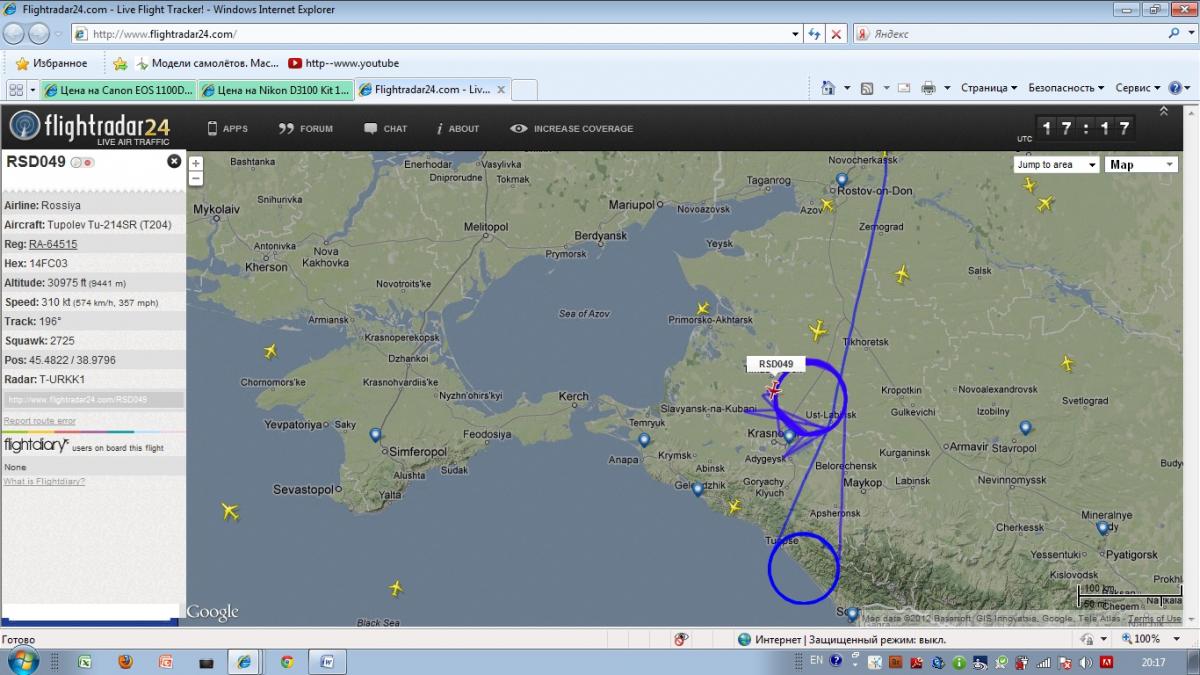The image size is (1200, 675).
Task: Open the Help question mark icon
Action: click(x=1175, y=88)
